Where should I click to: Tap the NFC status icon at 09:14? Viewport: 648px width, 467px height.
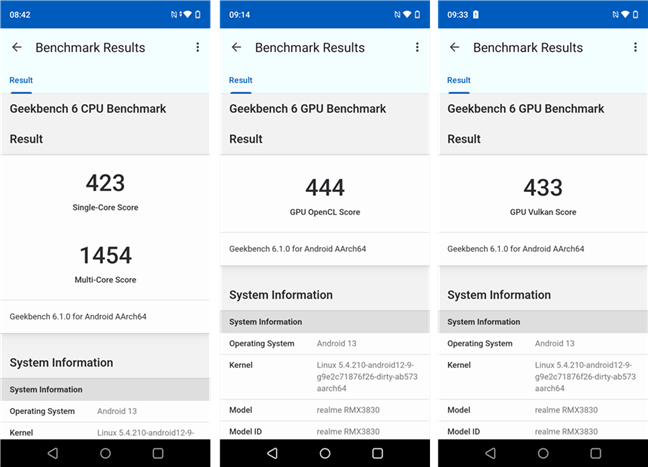pos(397,14)
